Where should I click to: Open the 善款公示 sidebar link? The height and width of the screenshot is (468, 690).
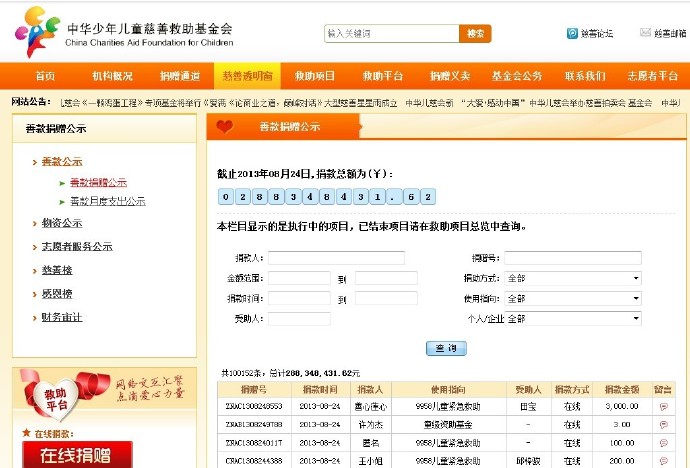62,161
